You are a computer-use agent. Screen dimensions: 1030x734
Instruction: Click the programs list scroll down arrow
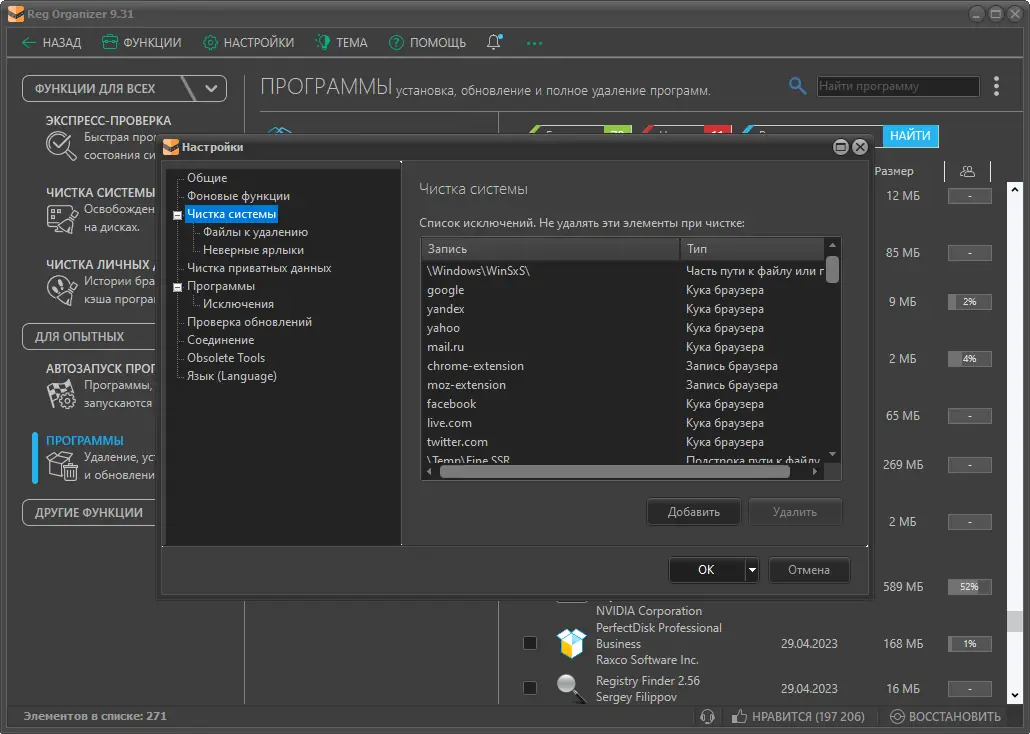(x=1015, y=695)
